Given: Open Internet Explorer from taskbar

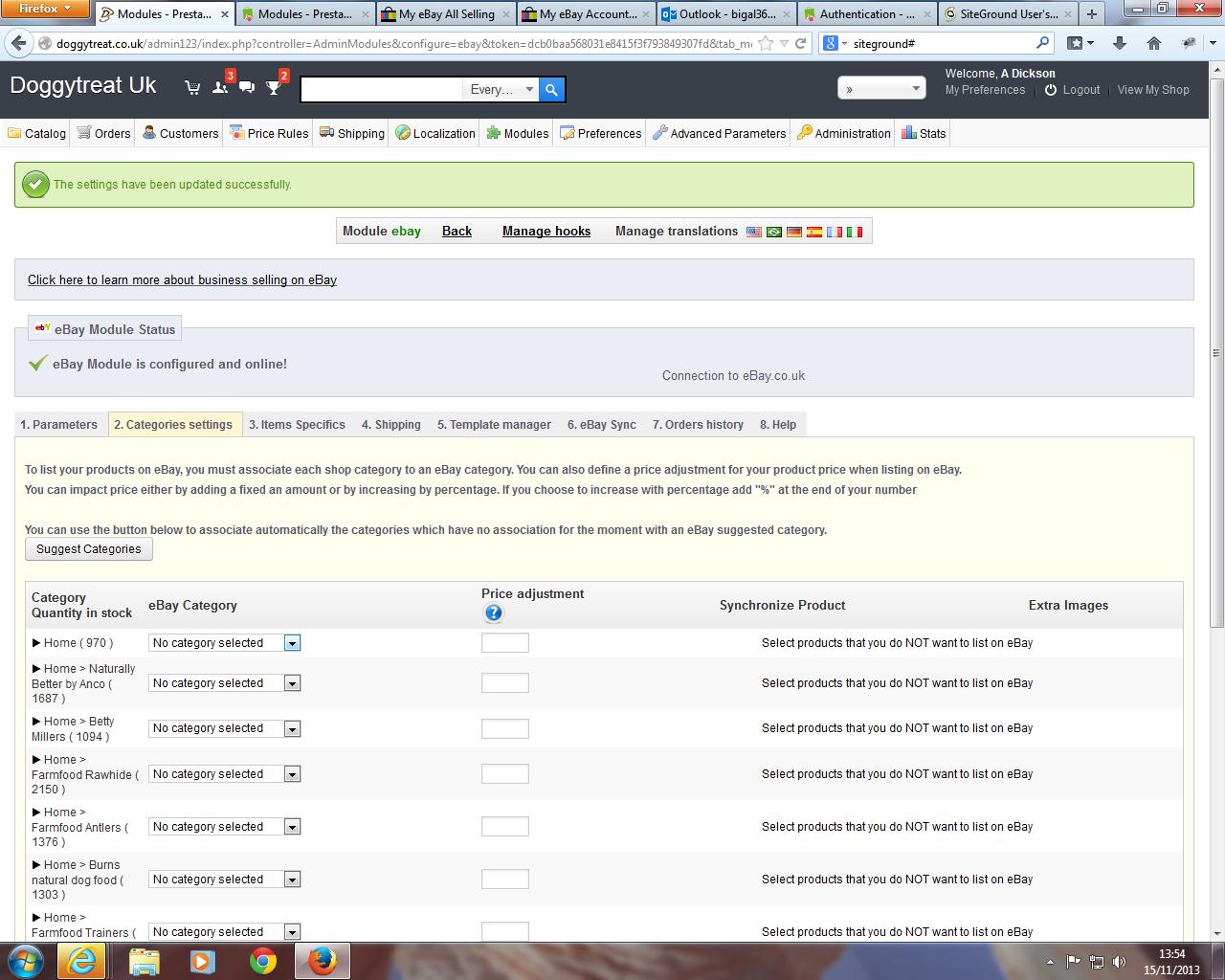Looking at the screenshot, I should pyautogui.click(x=82, y=961).
